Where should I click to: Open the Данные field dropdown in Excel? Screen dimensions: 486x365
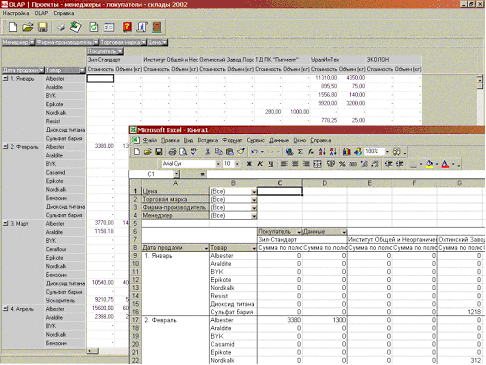point(344,232)
